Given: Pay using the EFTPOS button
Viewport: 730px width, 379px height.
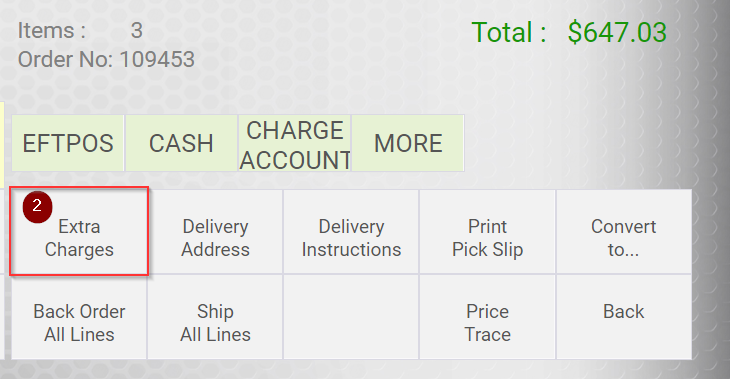Looking at the screenshot, I should [68, 143].
